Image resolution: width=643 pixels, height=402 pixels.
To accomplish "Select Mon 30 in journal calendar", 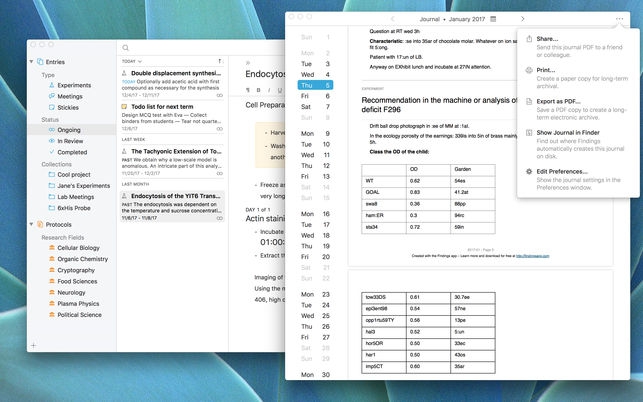I will tap(315, 375).
